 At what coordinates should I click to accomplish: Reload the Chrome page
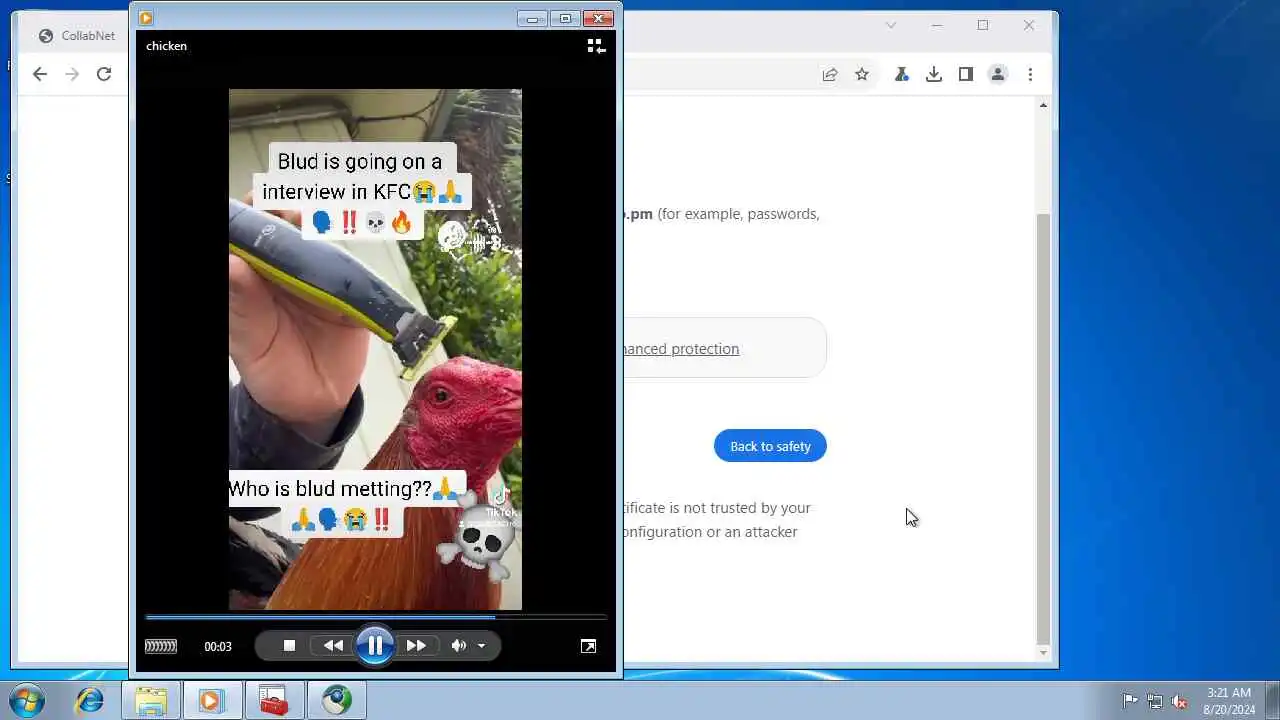point(104,74)
